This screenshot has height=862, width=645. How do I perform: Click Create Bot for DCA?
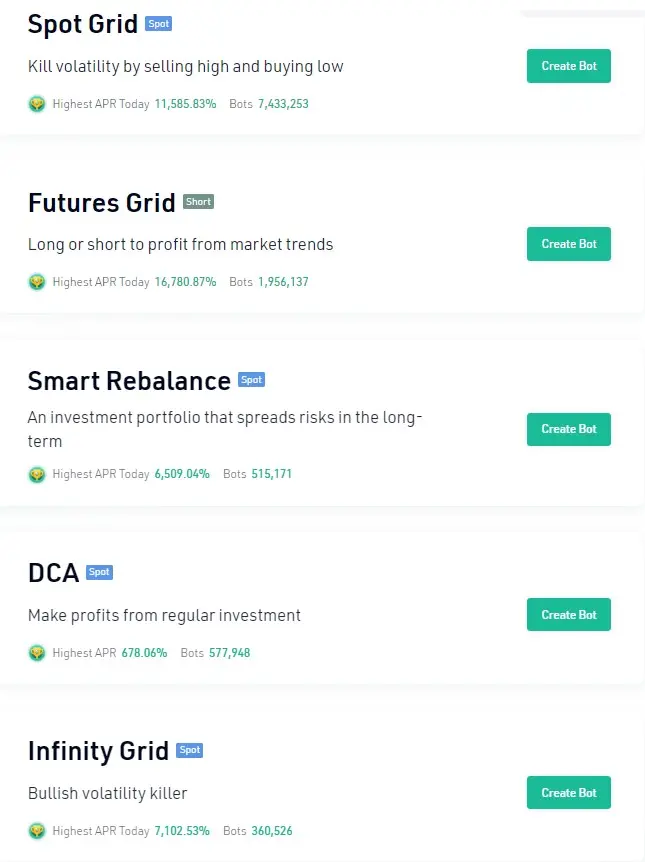tap(569, 615)
